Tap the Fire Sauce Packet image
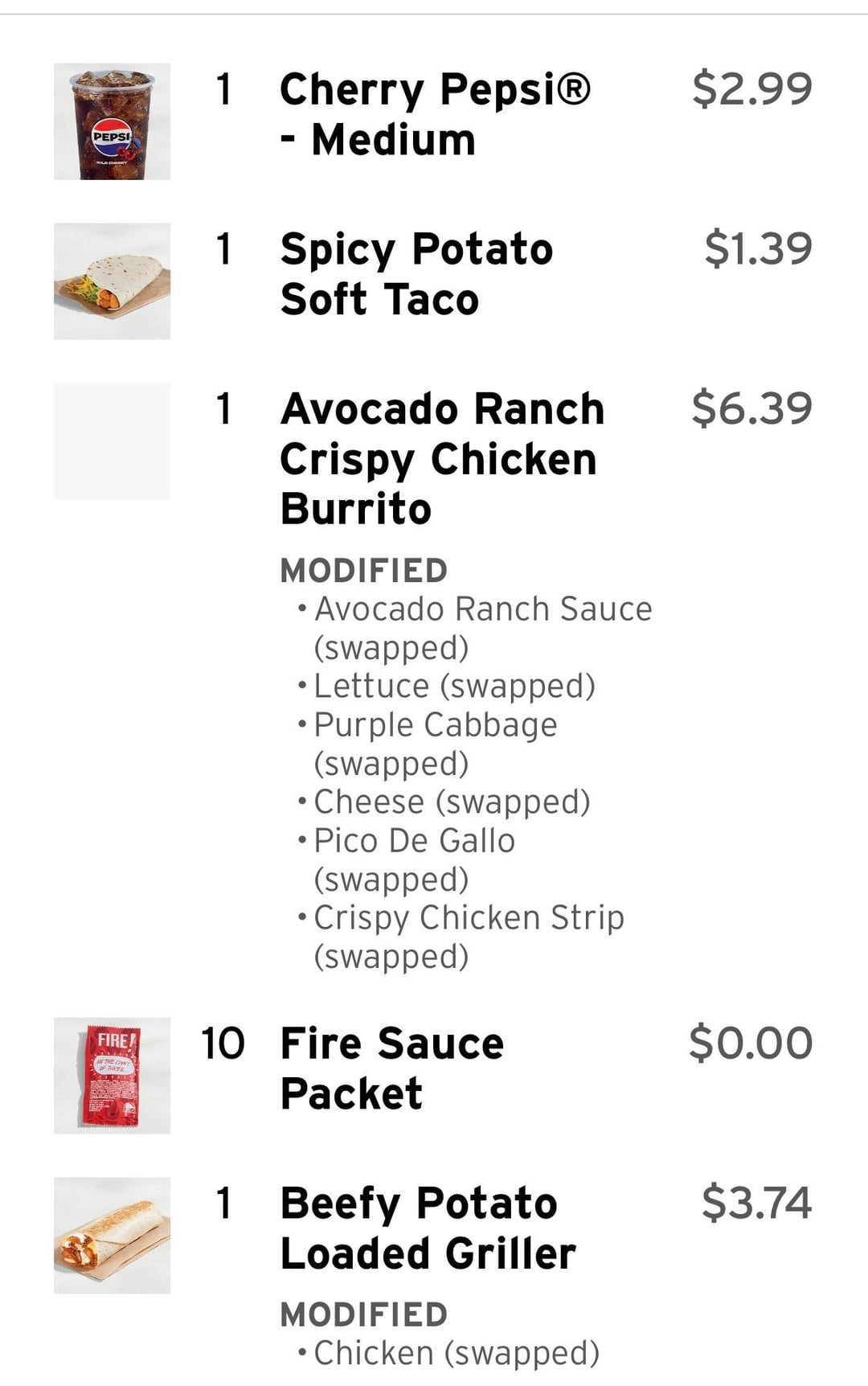 pos(112,1075)
